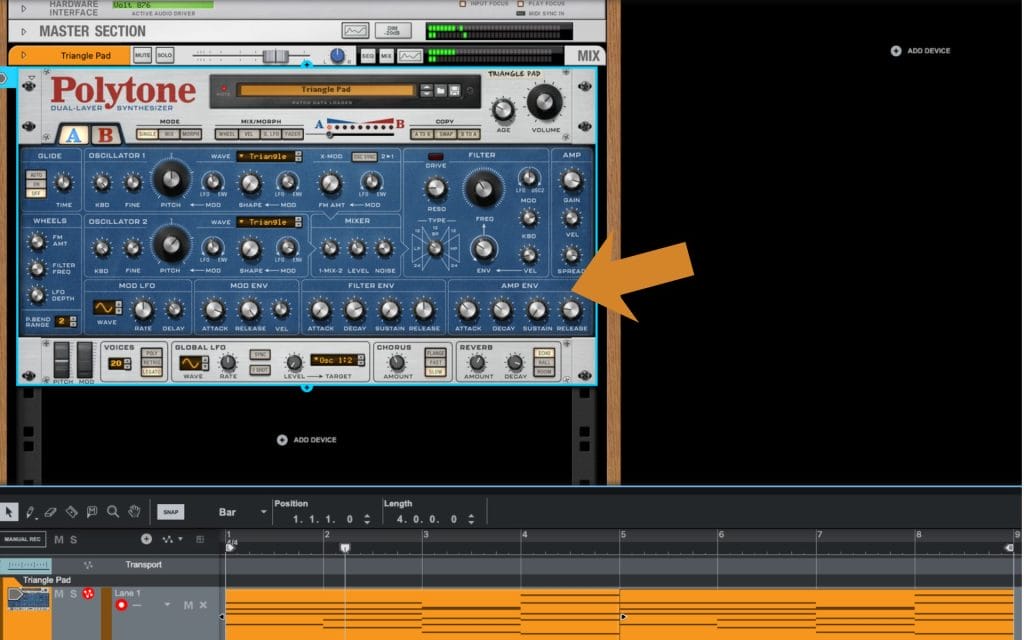The image size is (1024, 640).
Task: Open the Bar snap value dropdown
Action: [264, 512]
